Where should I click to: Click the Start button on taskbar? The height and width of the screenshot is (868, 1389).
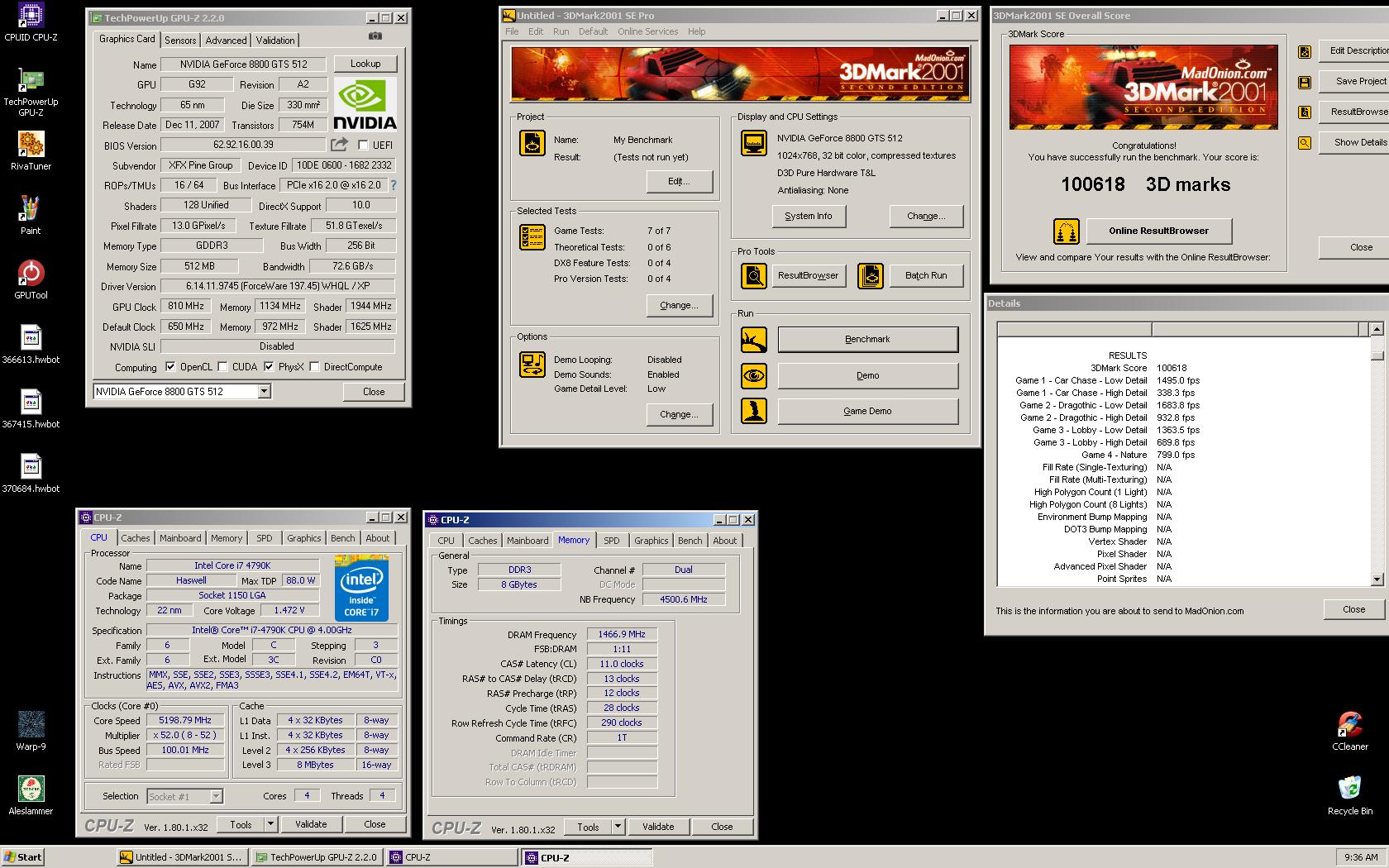click(23, 857)
